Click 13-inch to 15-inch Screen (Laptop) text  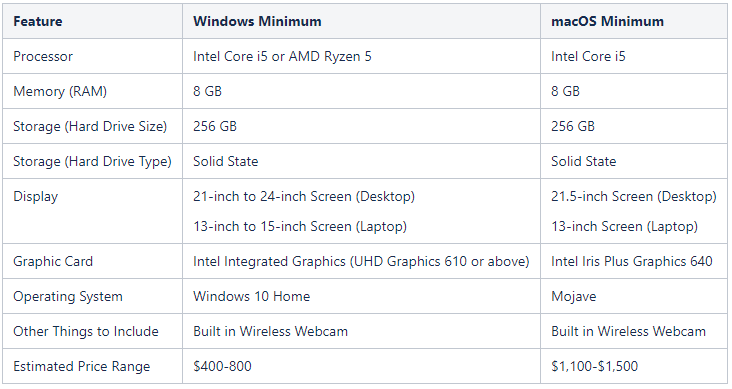pyautogui.click(x=300, y=226)
